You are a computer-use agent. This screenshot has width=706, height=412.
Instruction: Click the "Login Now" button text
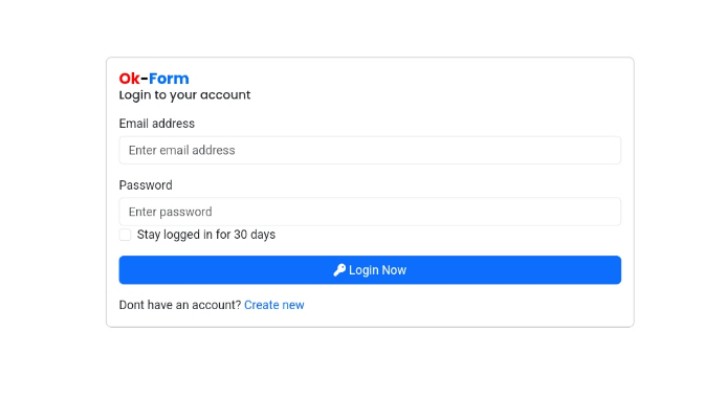click(377, 270)
